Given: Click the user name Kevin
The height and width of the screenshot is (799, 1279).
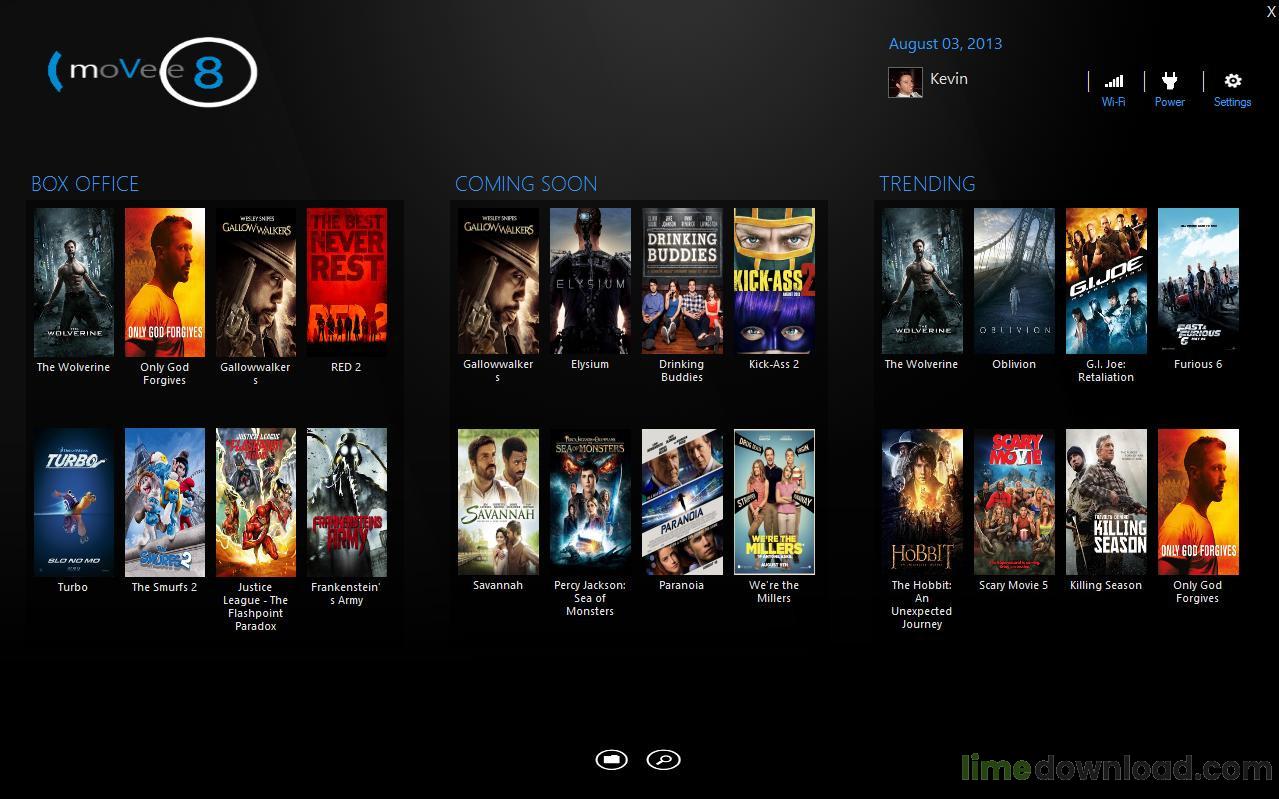Looking at the screenshot, I should [x=949, y=79].
